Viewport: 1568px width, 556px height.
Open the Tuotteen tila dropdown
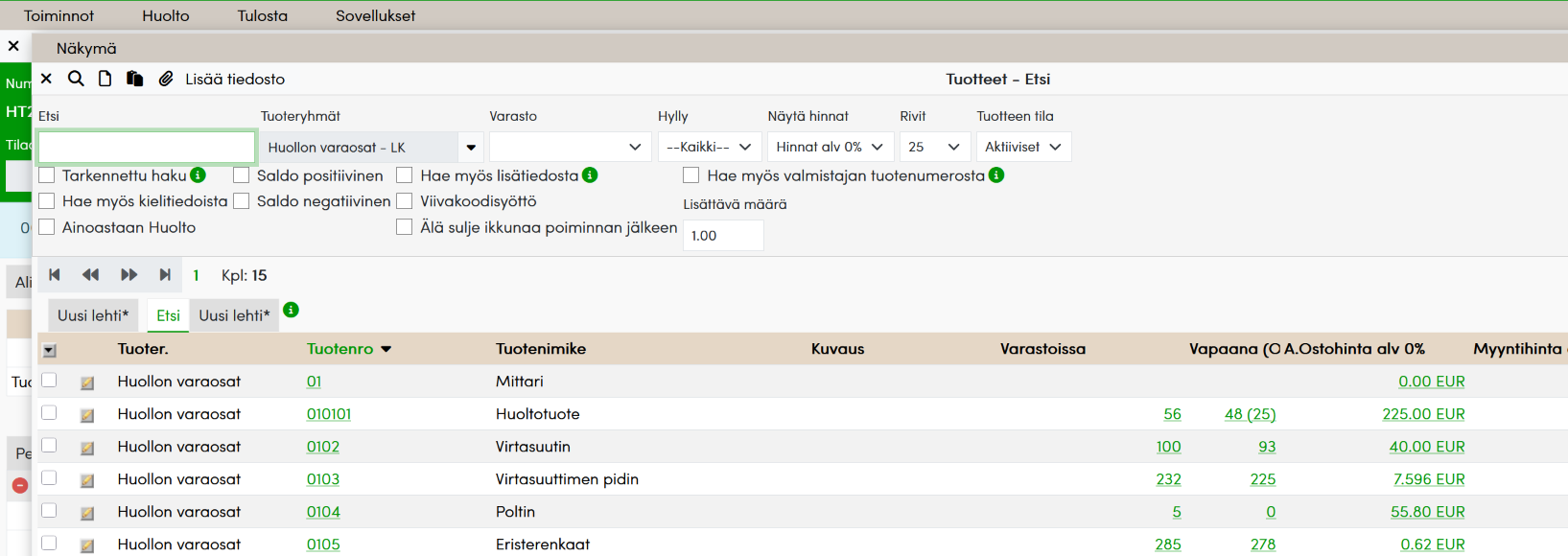click(1023, 147)
